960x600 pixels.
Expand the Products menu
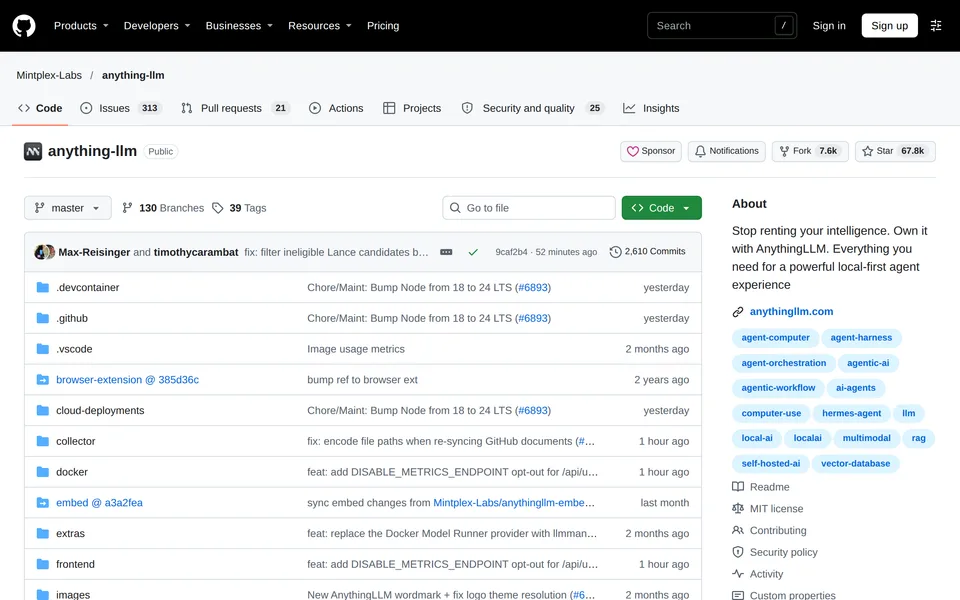[x=81, y=26]
